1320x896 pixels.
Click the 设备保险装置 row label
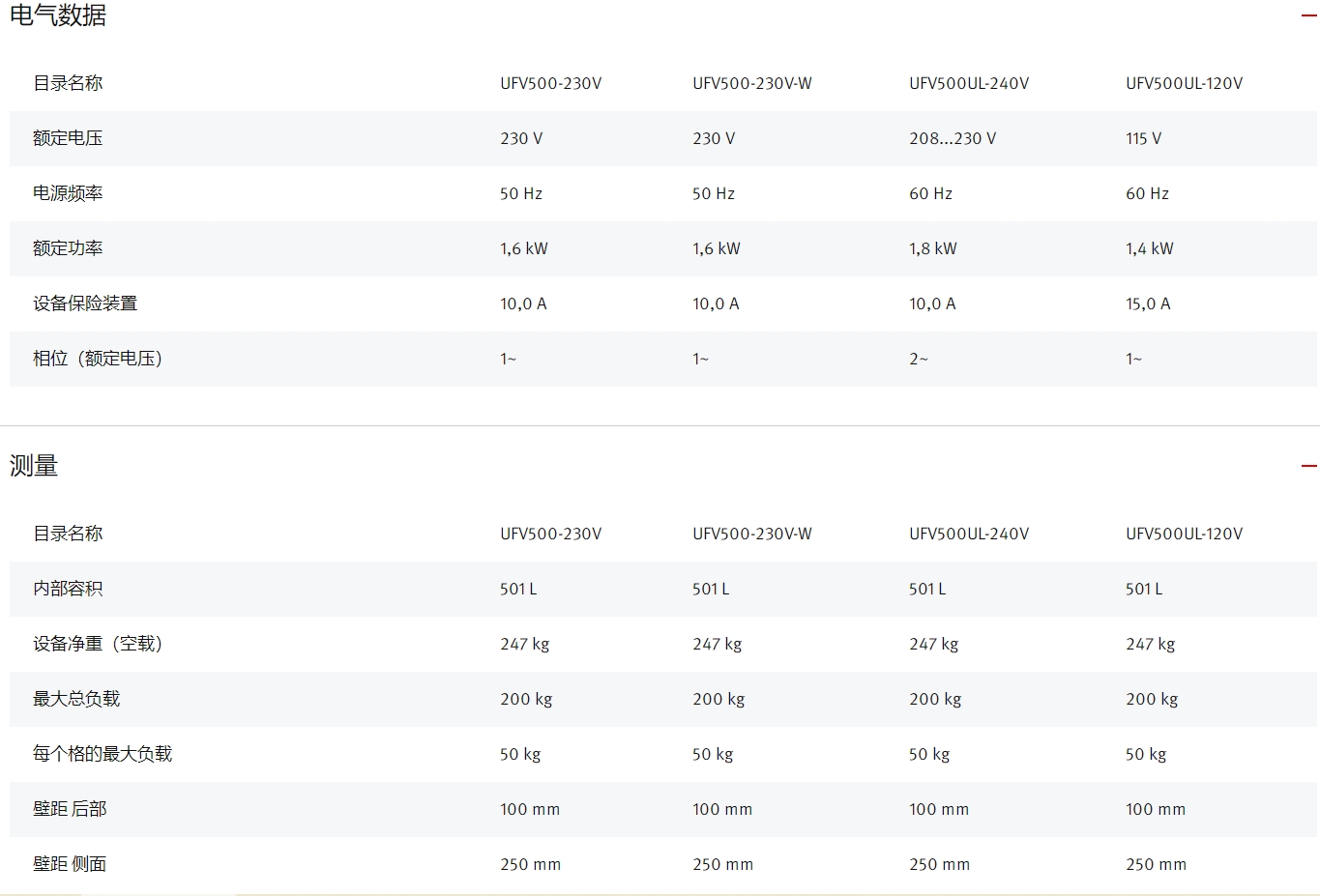tap(85, 303)
